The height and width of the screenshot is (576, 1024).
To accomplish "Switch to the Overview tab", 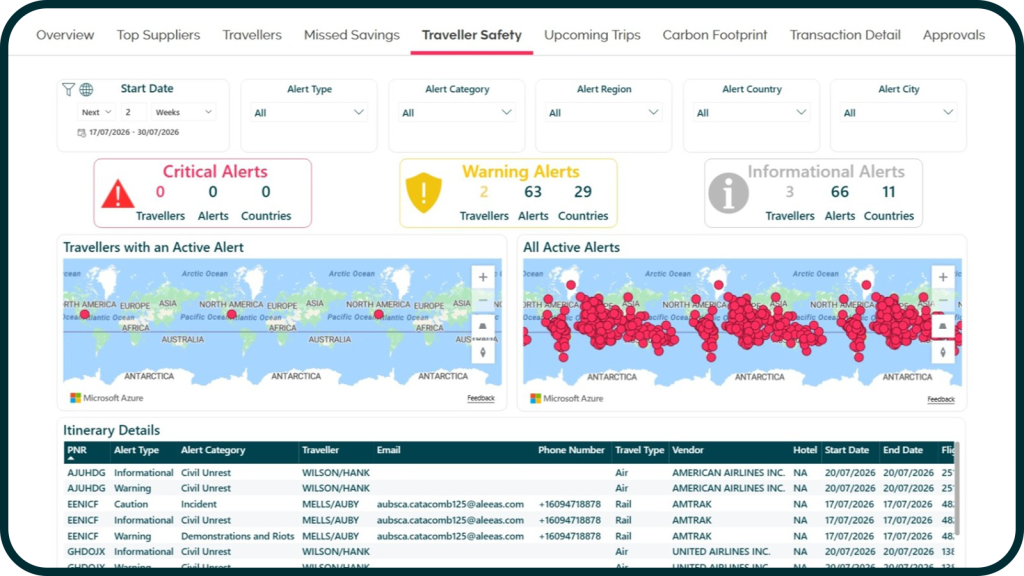I will 65,35.
